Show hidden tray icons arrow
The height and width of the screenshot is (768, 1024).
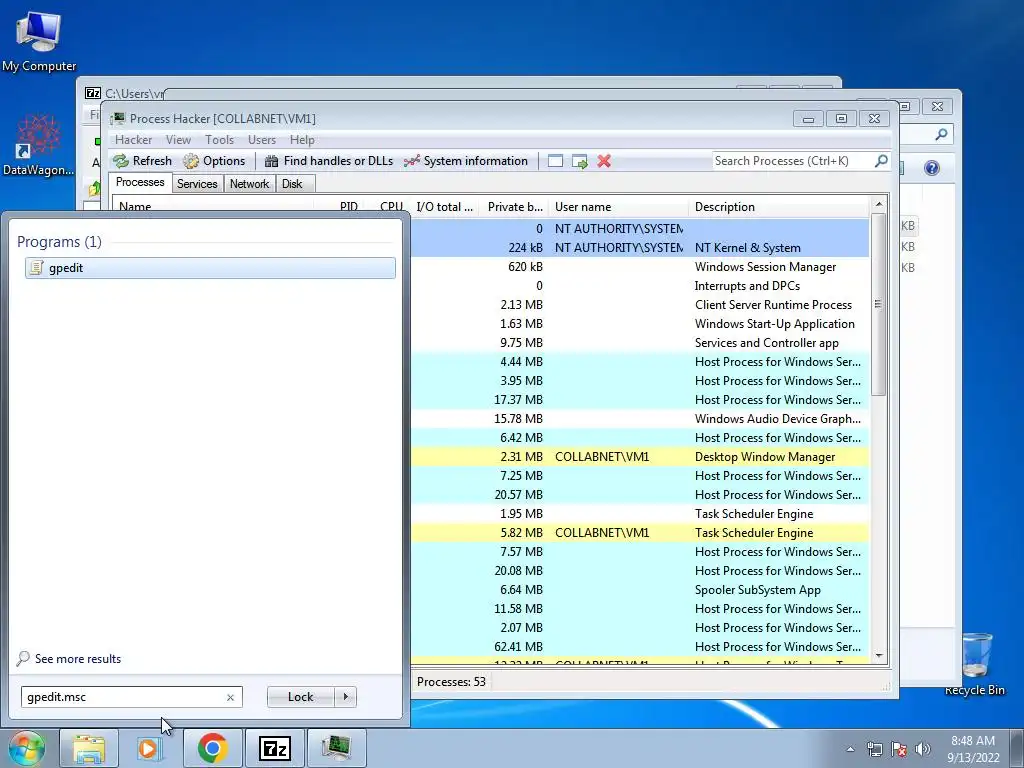pos(850,749)
